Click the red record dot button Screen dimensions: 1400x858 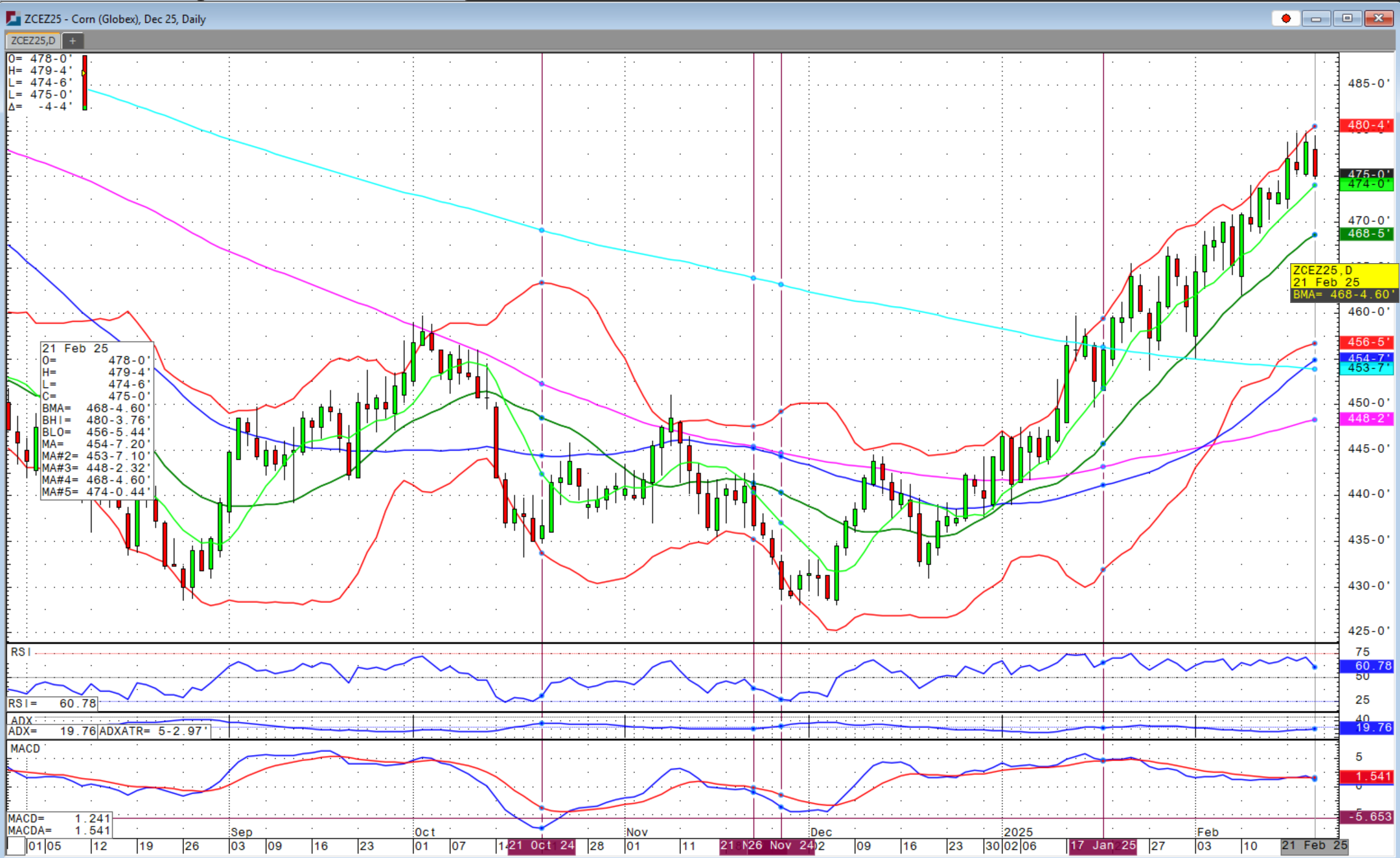pos(1286,18)
